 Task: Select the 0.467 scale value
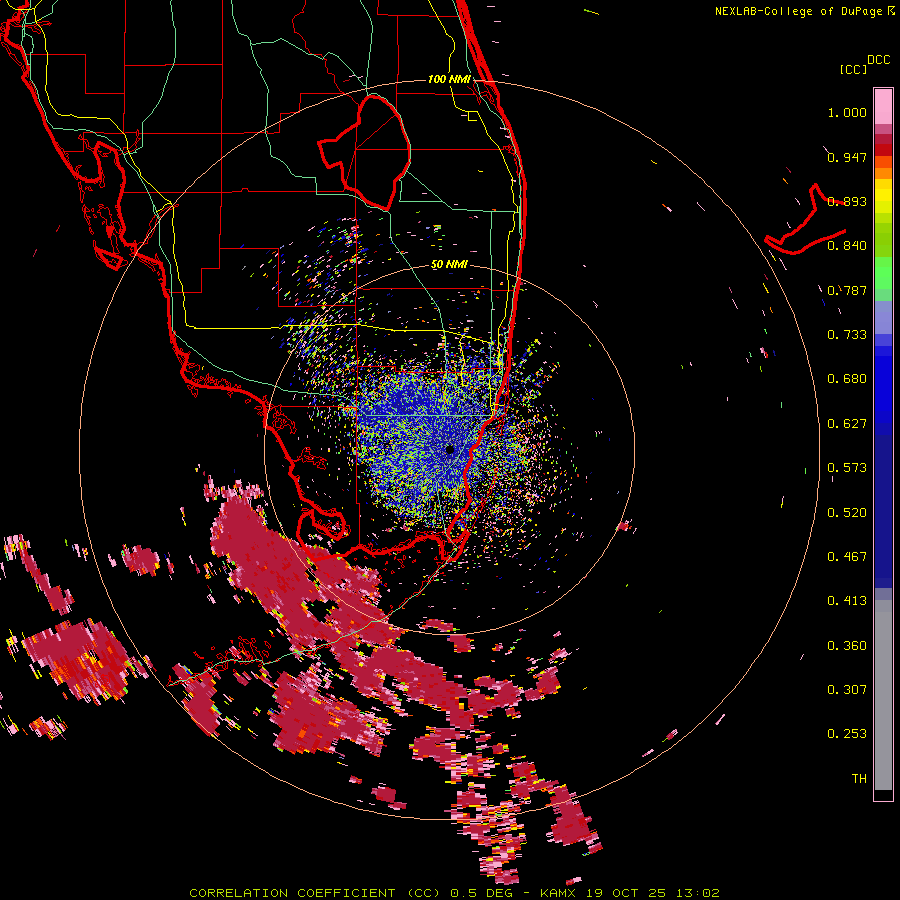(x=847, y=557)
